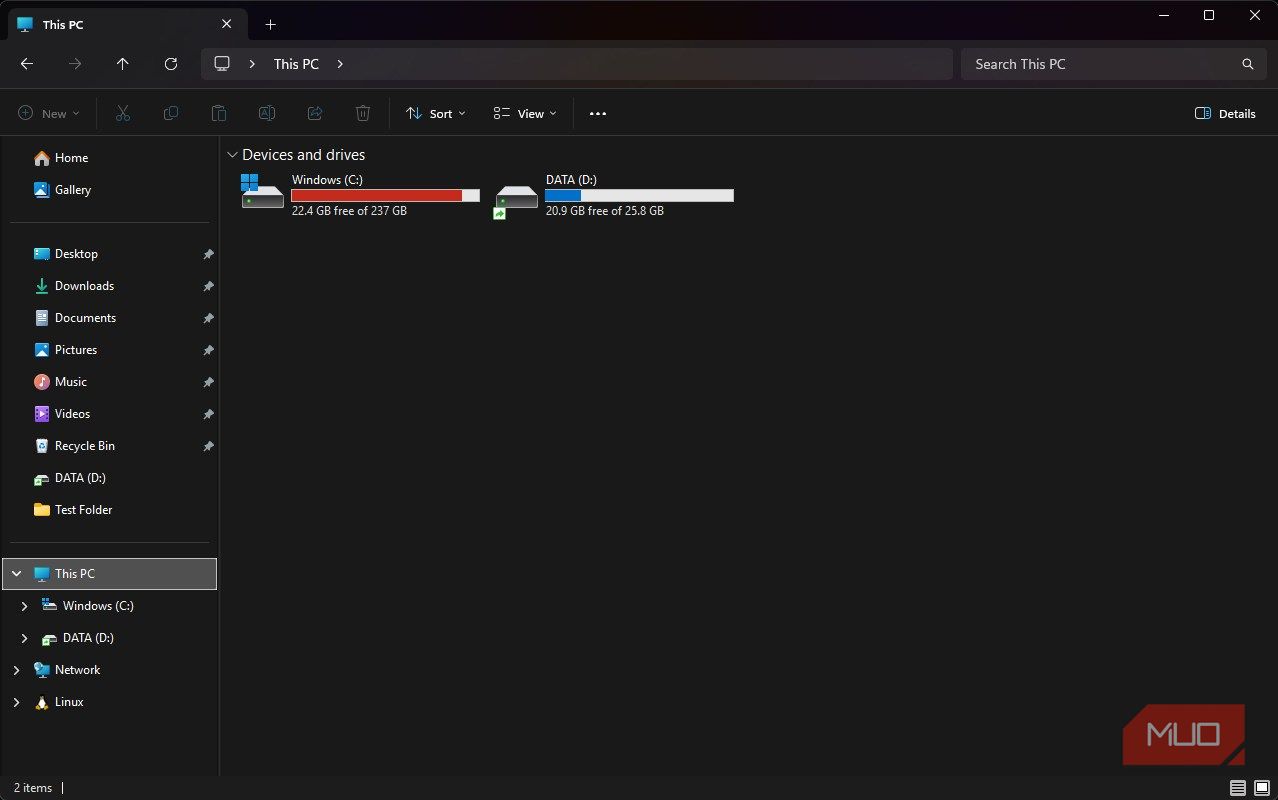Click the Copy icon in toolbar
This screenshot has width=1278, height=800.
[171, 114]
